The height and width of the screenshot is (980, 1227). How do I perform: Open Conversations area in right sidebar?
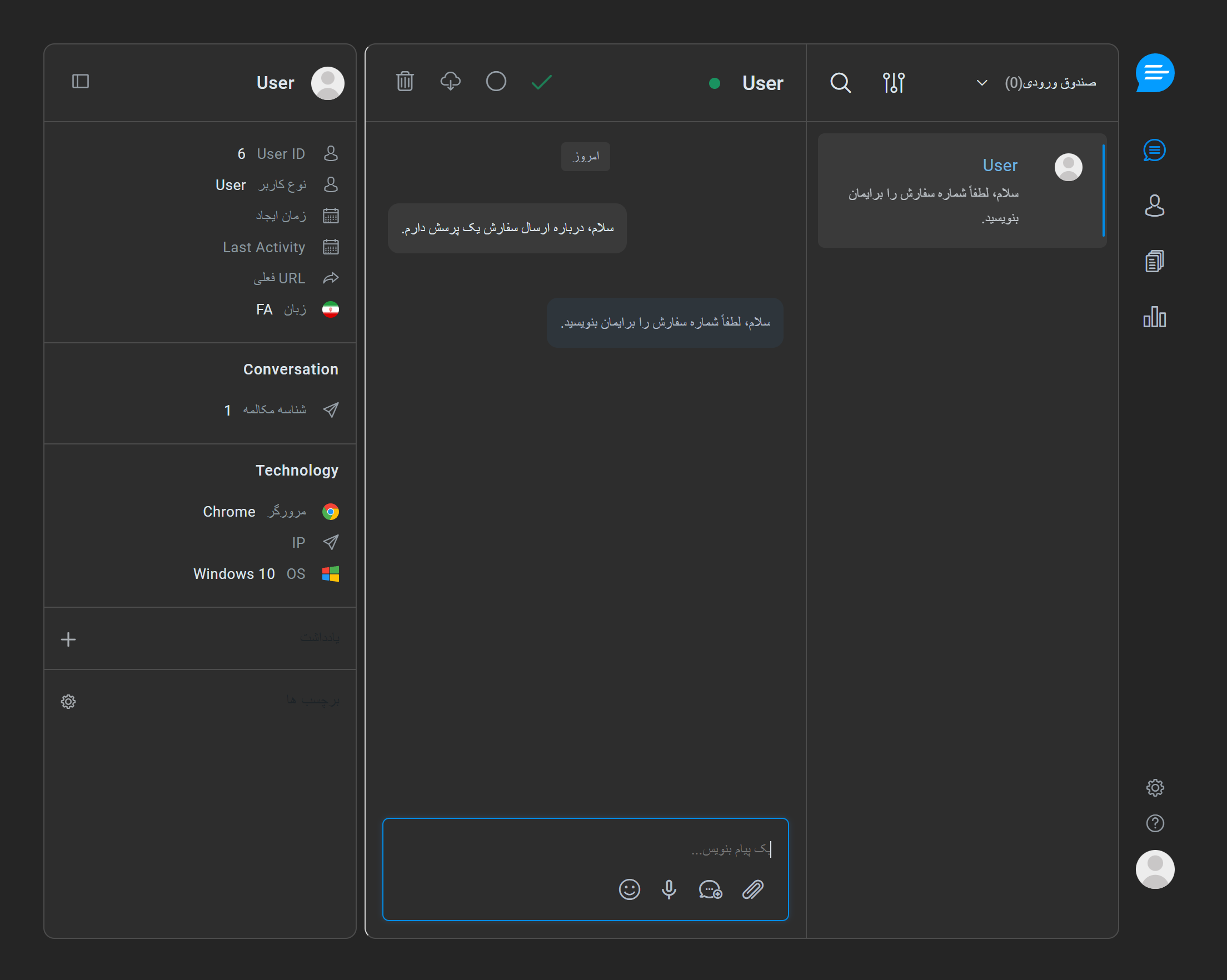point(1154,150)
